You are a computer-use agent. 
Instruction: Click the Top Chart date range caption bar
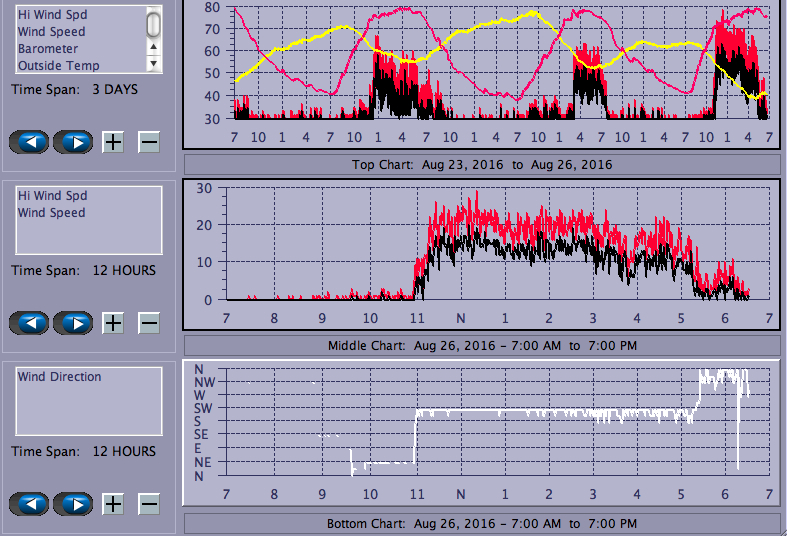click(x=481, y=164)
